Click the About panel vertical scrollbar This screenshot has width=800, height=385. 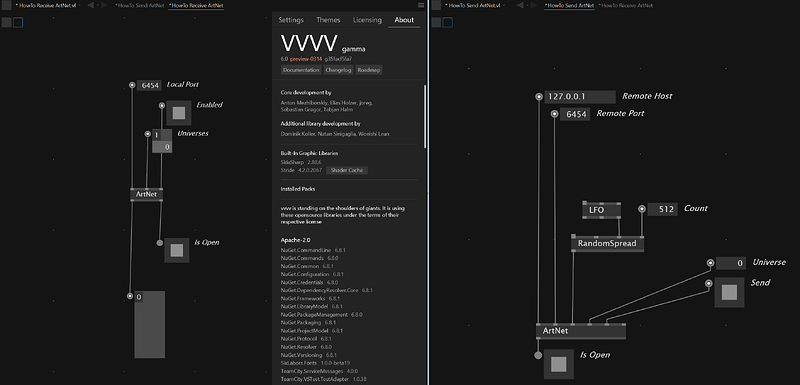tap(424, 116)
